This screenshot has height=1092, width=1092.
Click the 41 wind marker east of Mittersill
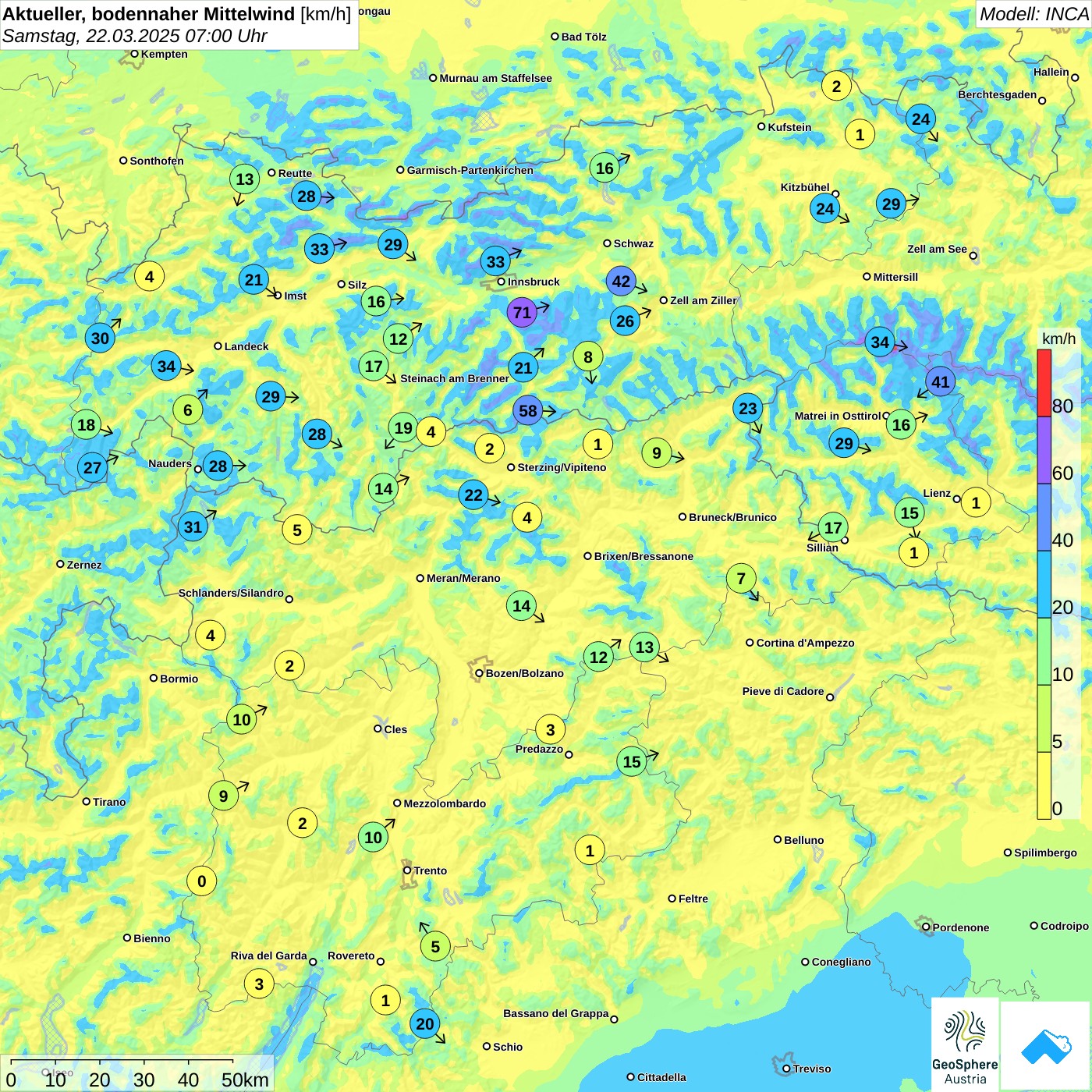(941, 381)
